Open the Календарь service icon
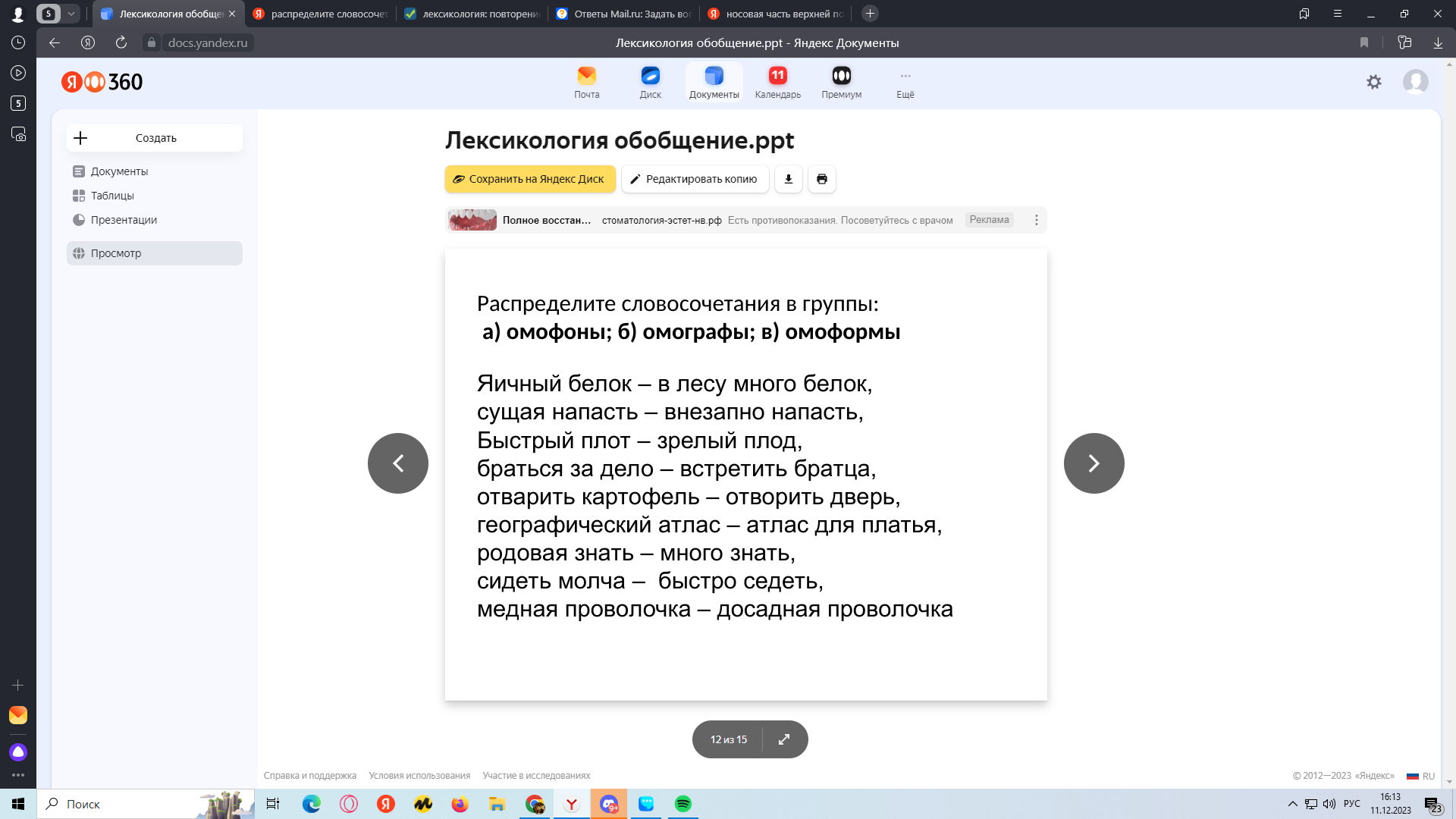 click(777, 82)
